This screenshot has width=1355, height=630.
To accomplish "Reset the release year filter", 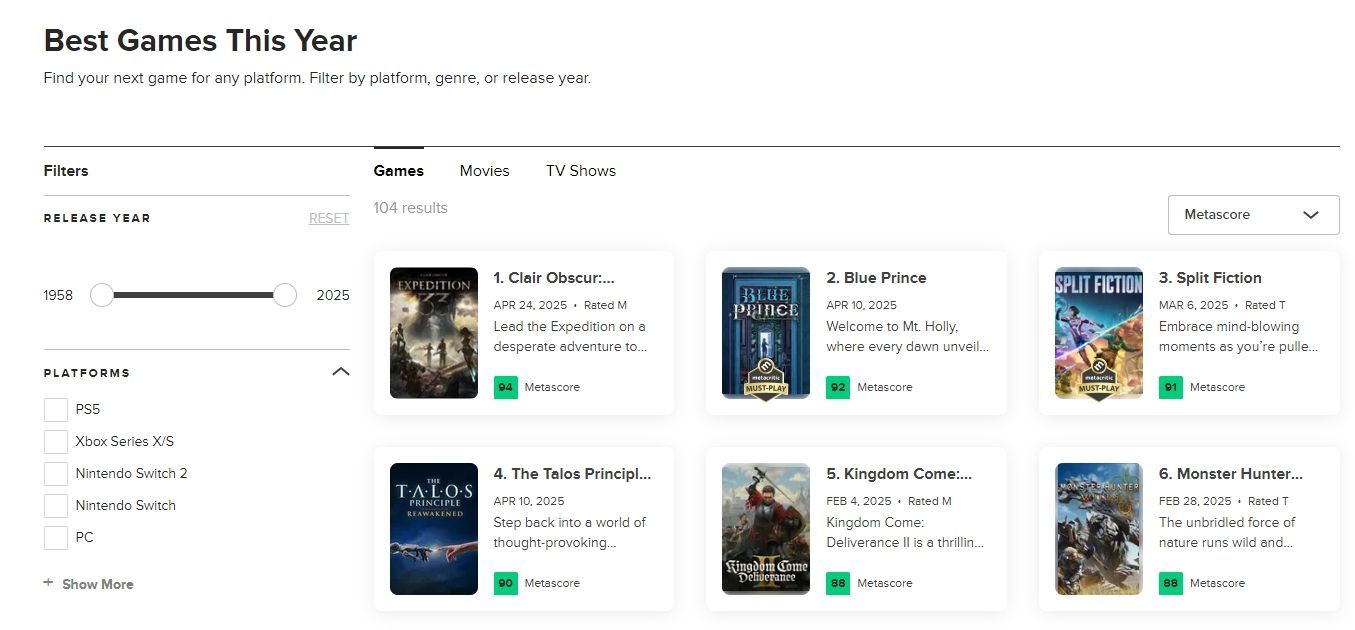I will pos(328,218).
